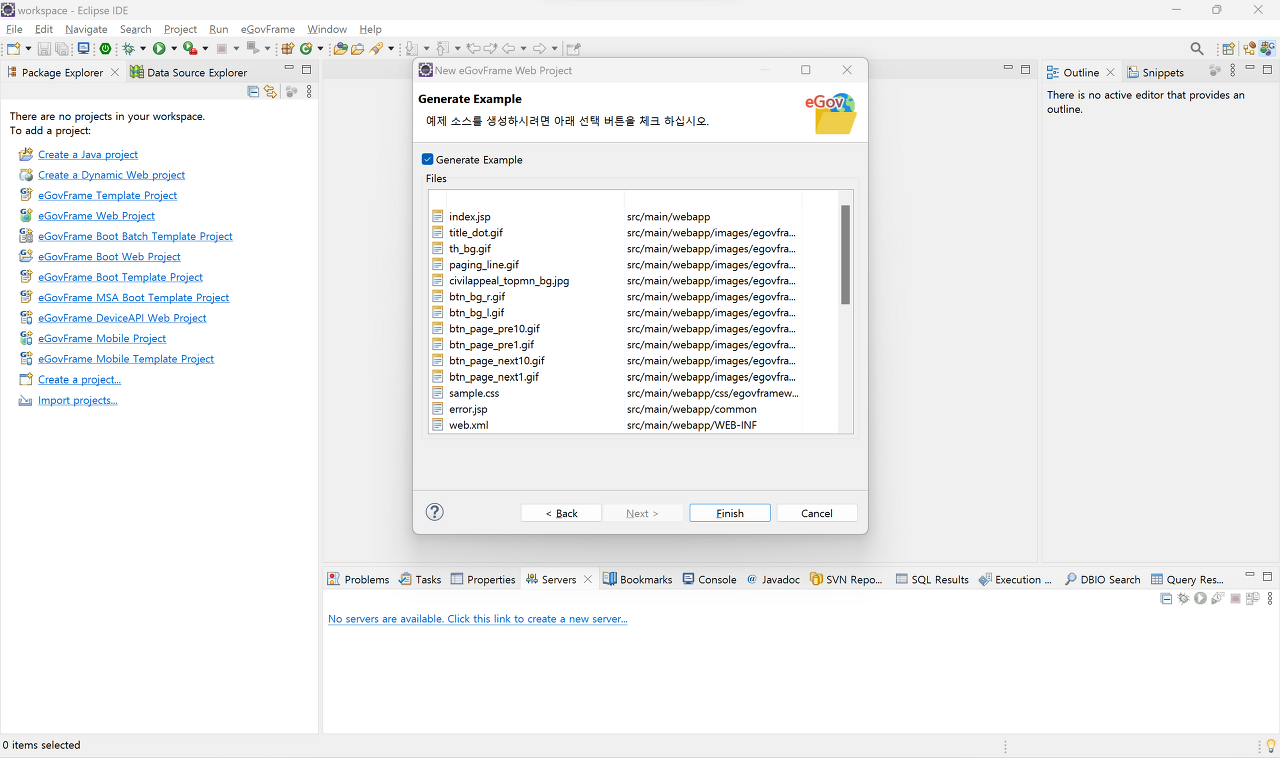1280x758 pixels.
Task: Click the New wizard toolbar icon
Action: click(x=14, y=48)
